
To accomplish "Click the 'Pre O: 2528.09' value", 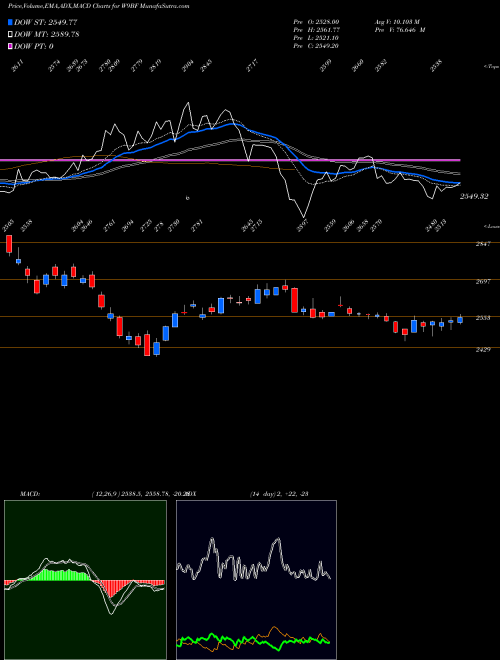I will coord(316,21).
